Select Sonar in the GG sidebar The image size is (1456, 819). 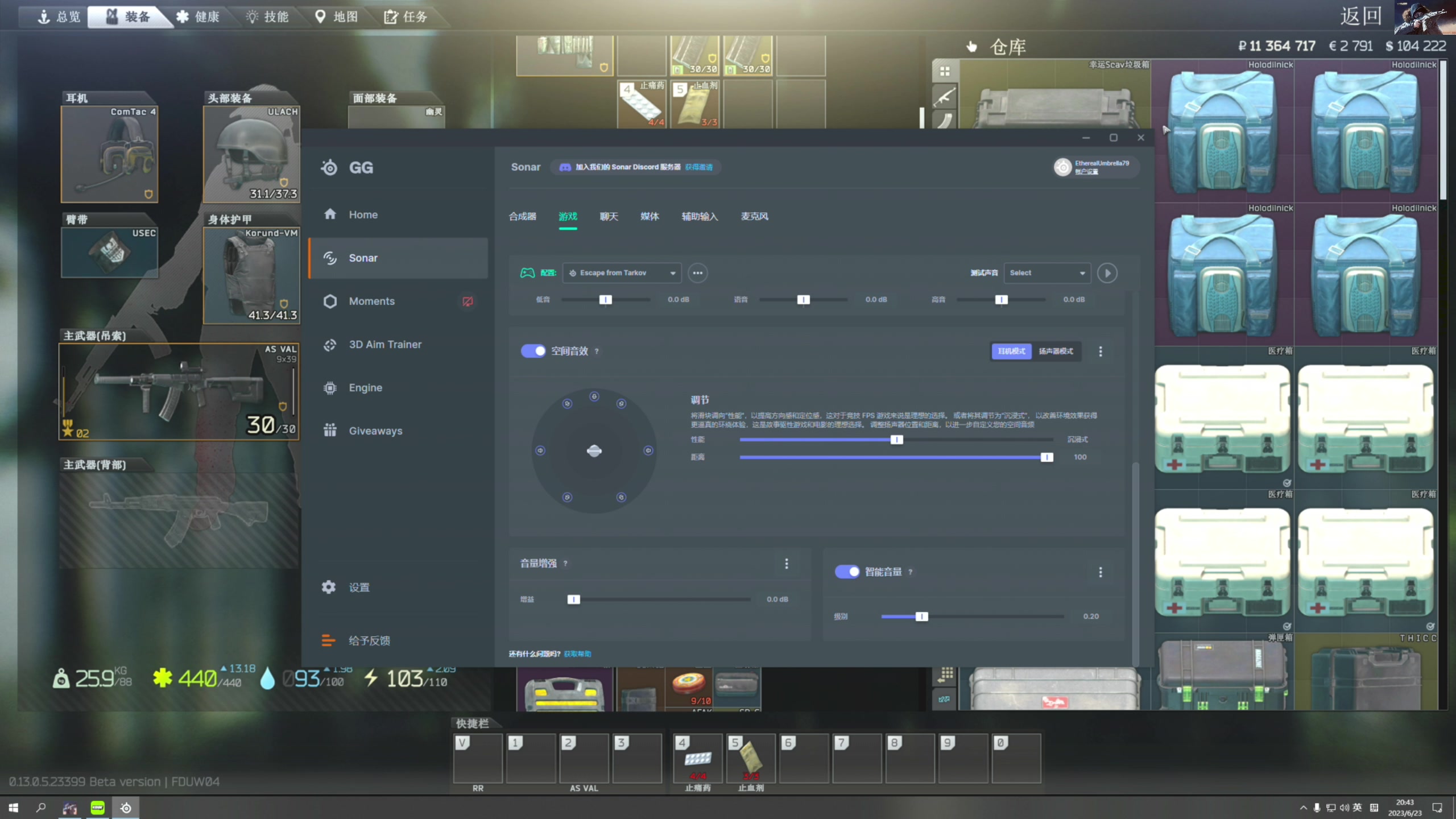398,258
